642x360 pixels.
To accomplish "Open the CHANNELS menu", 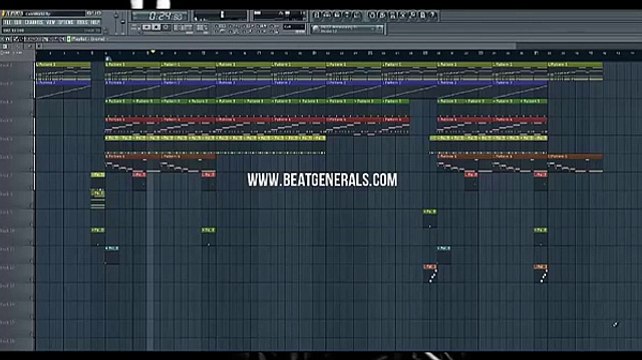I will [x=34, y=22].
